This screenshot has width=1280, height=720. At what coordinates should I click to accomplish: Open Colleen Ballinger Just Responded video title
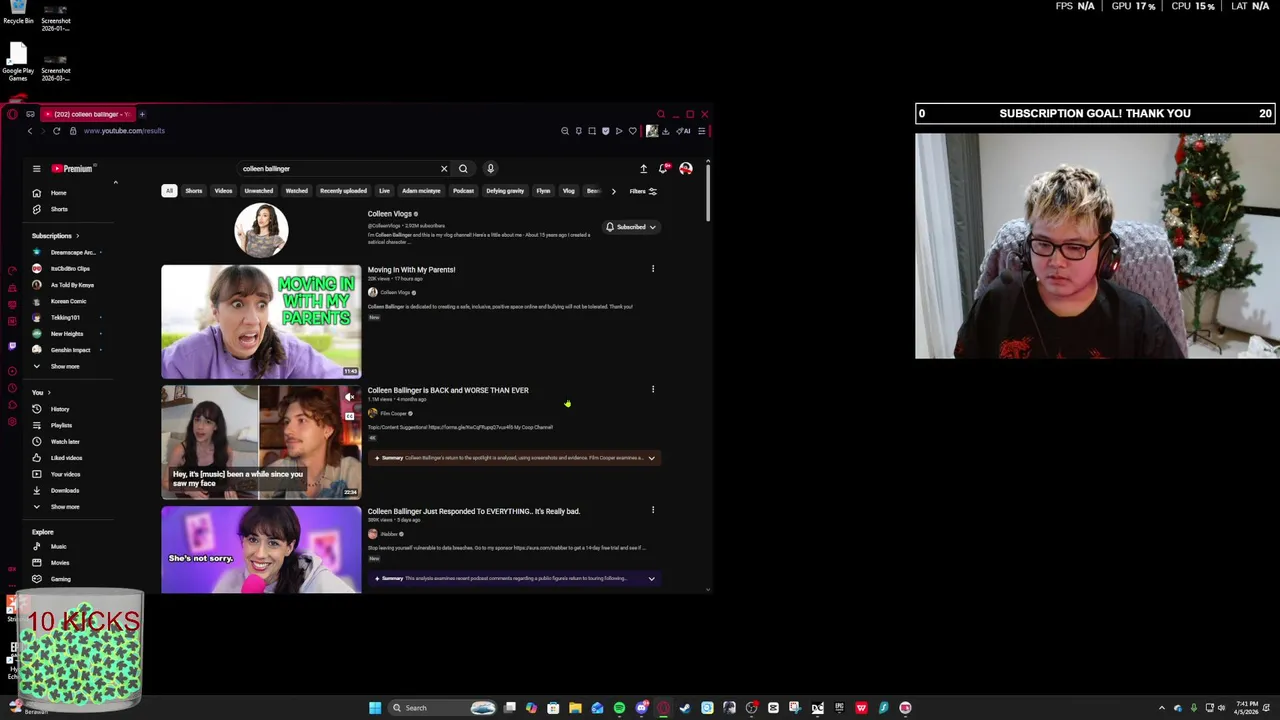473,511
